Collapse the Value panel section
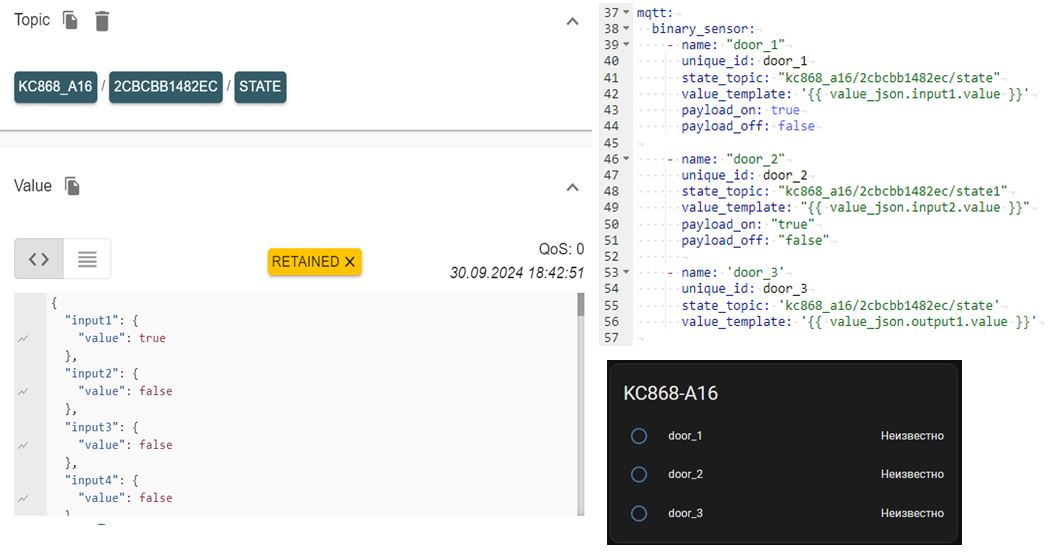This screenshot has height=553, width=1057. pos(572,187)
